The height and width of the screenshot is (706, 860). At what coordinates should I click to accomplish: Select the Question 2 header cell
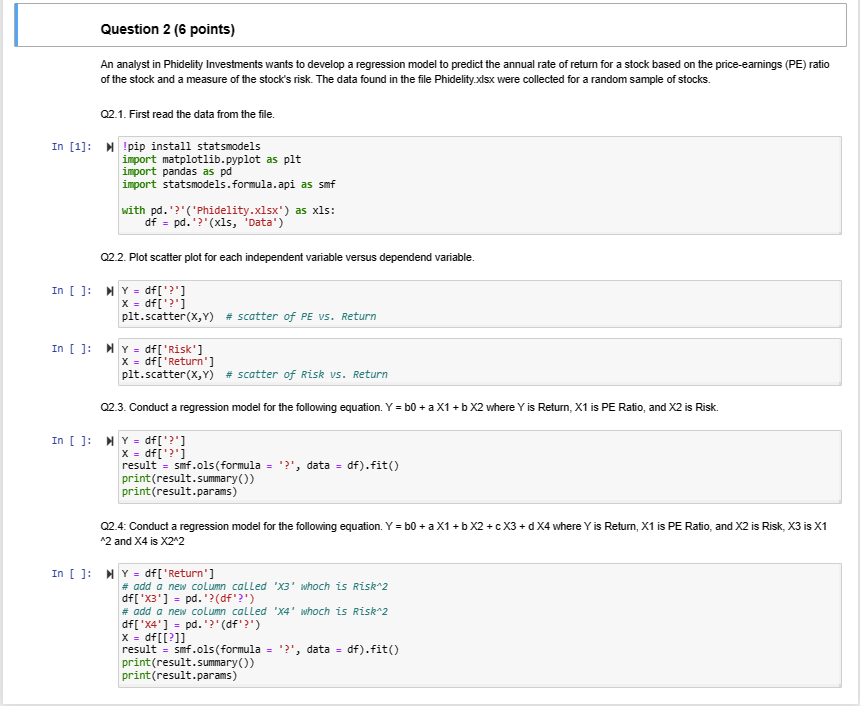(x=168, y=30)
